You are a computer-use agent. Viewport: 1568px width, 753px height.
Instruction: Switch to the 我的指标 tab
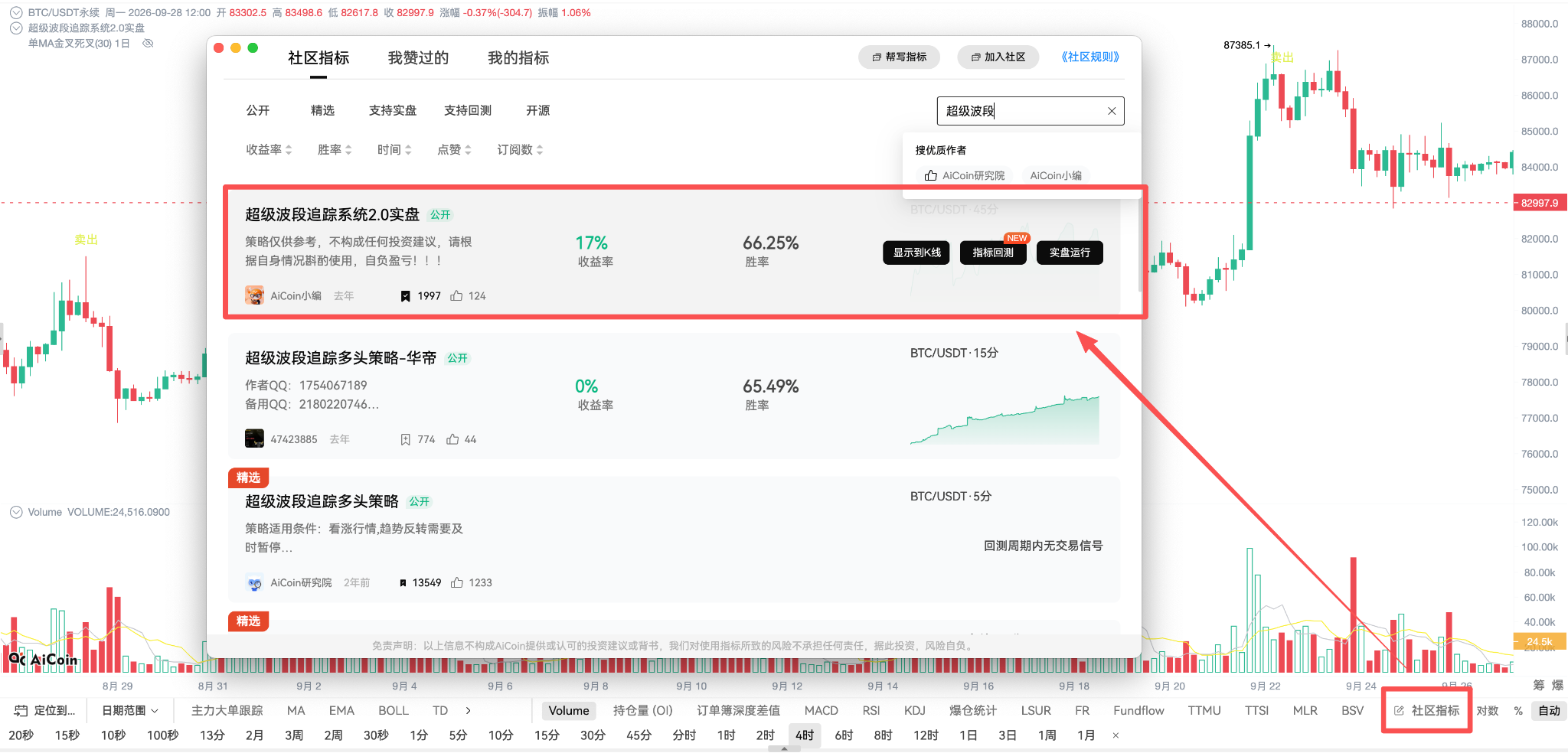[518, 58]
